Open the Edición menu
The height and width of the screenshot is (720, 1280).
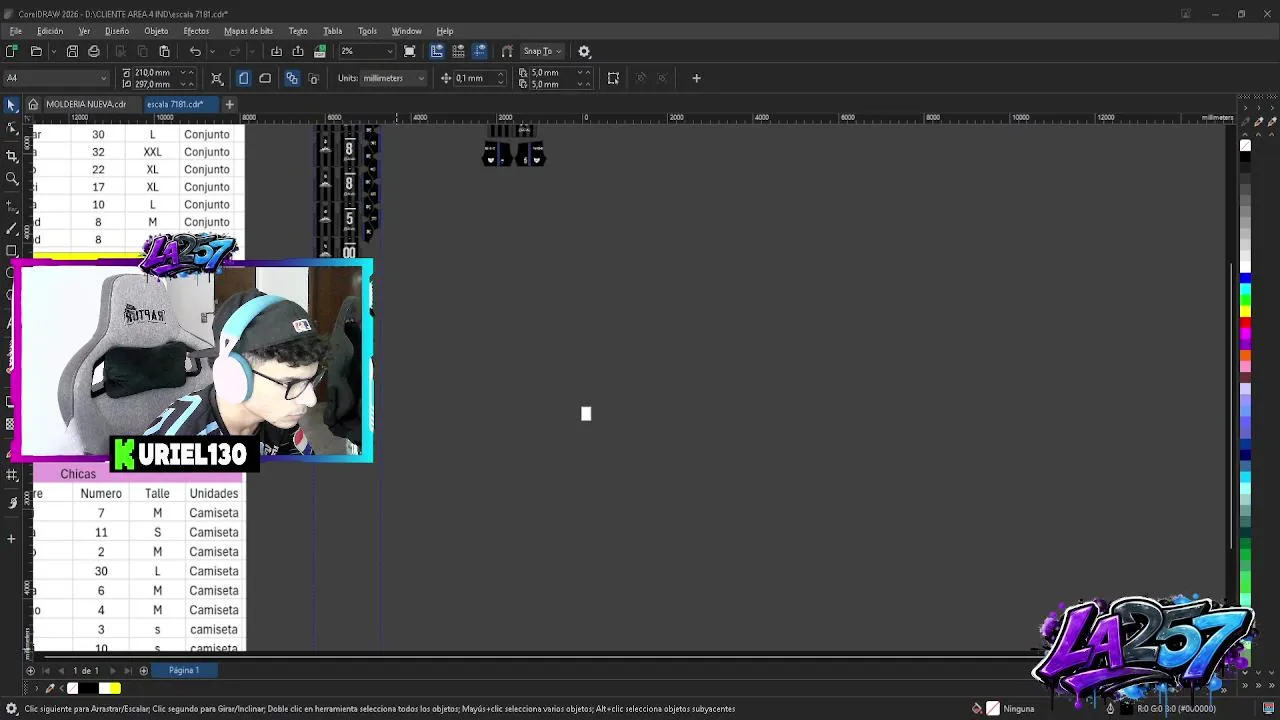coord(50,31)
